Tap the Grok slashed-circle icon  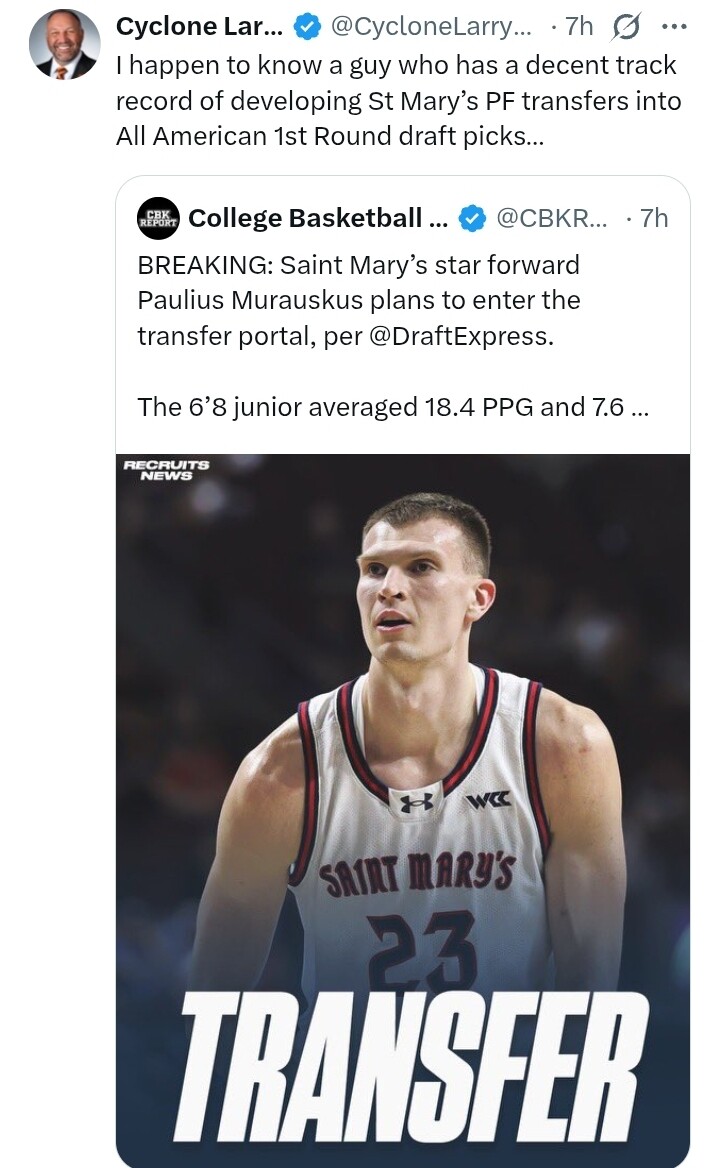(625, 27)
